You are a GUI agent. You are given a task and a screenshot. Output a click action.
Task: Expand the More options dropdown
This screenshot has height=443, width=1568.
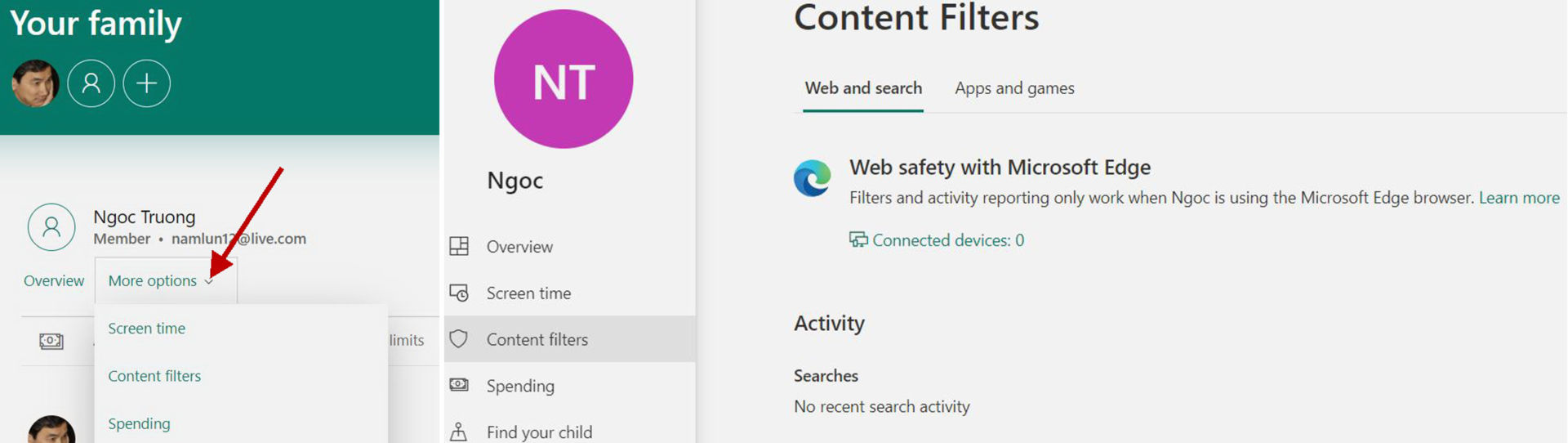coord(161,281)
